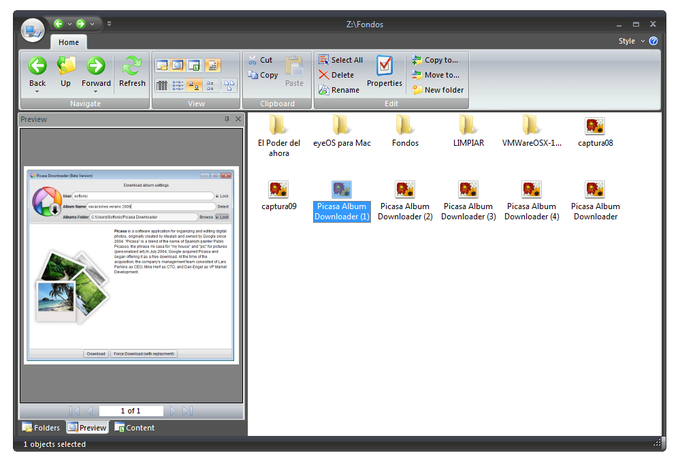Click the Paste clipboard button

pos(294,72)
